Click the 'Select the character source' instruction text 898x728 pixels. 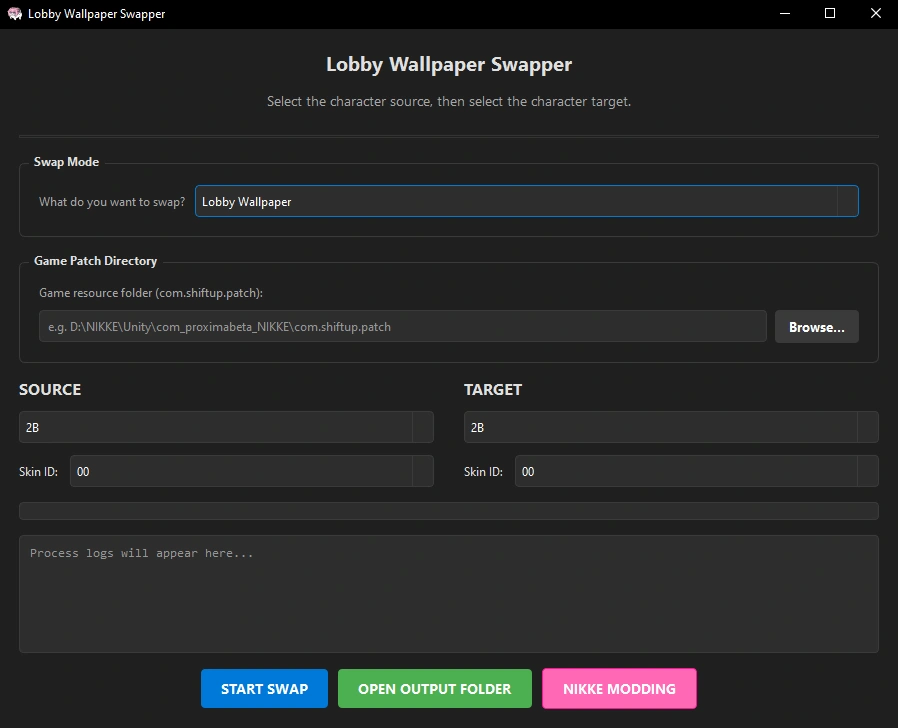(x=449, y=101)
